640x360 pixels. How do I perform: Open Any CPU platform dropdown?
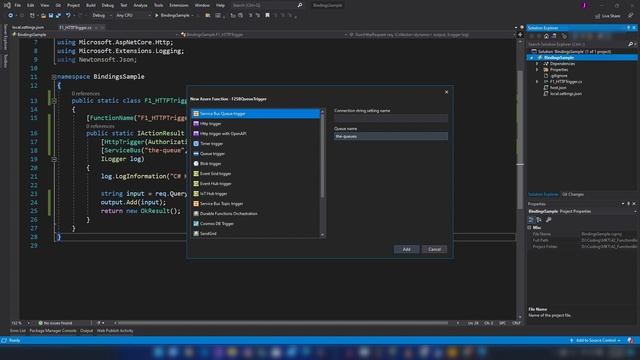(x=133, y=16)
